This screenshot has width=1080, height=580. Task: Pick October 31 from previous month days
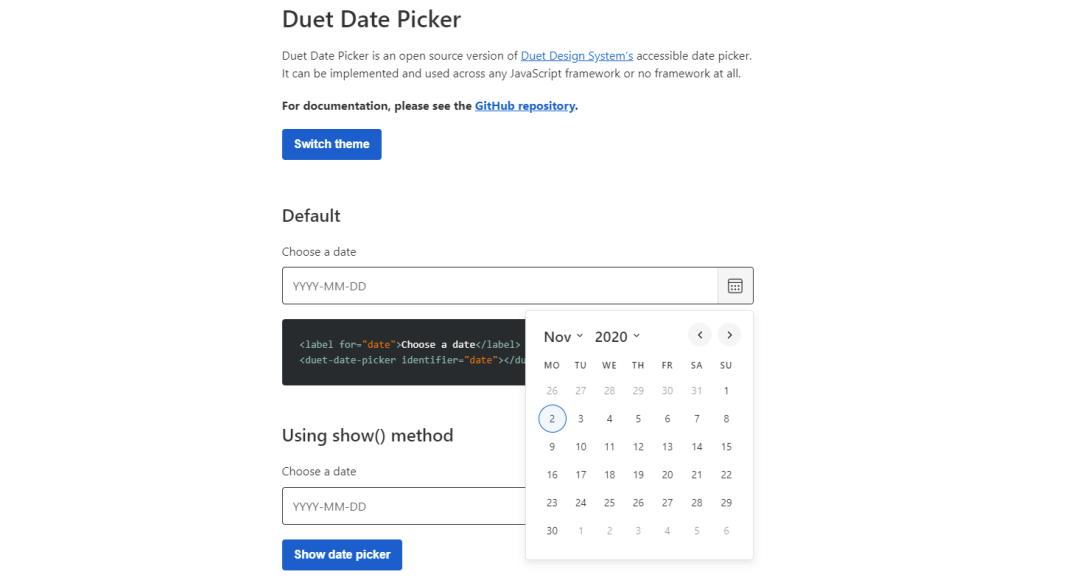click(697, 391)
